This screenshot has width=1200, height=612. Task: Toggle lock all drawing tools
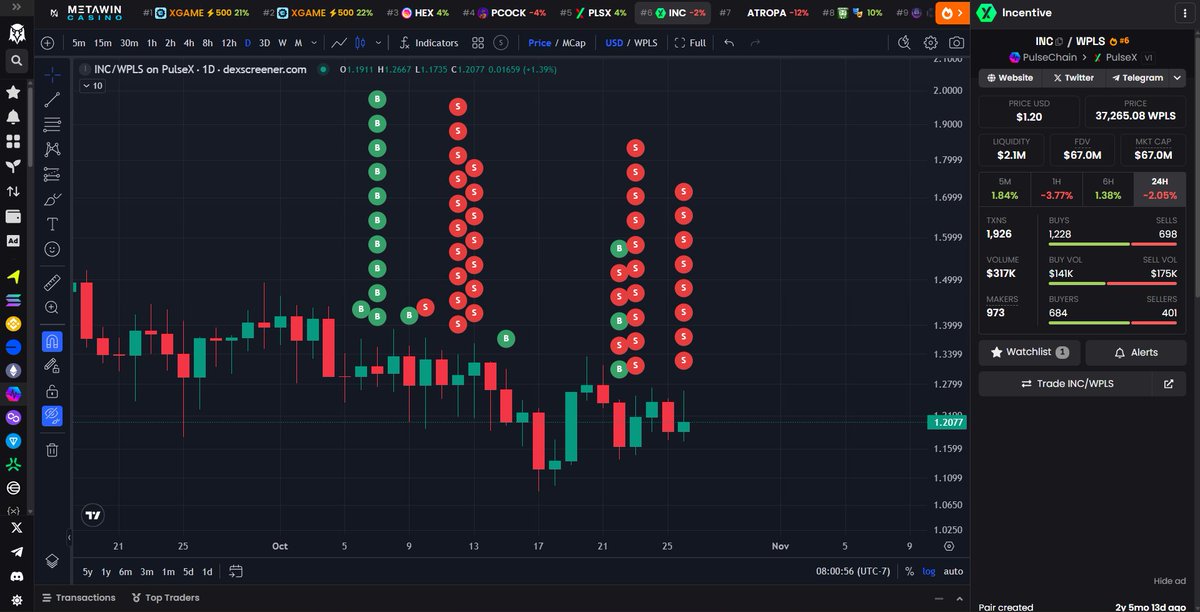click(52, 391)
